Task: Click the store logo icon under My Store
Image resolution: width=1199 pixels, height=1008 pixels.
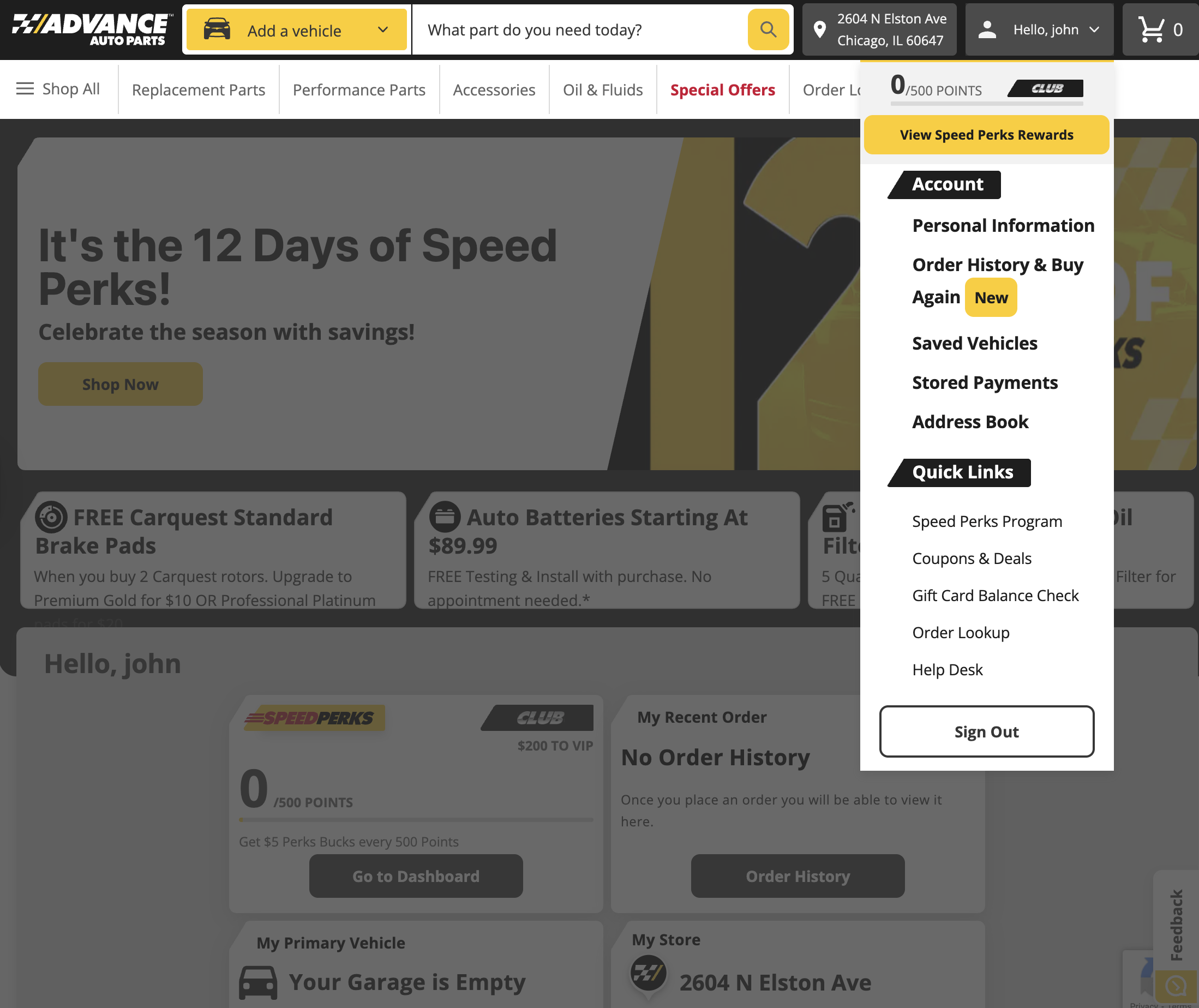Action: [x=648, y=974]
